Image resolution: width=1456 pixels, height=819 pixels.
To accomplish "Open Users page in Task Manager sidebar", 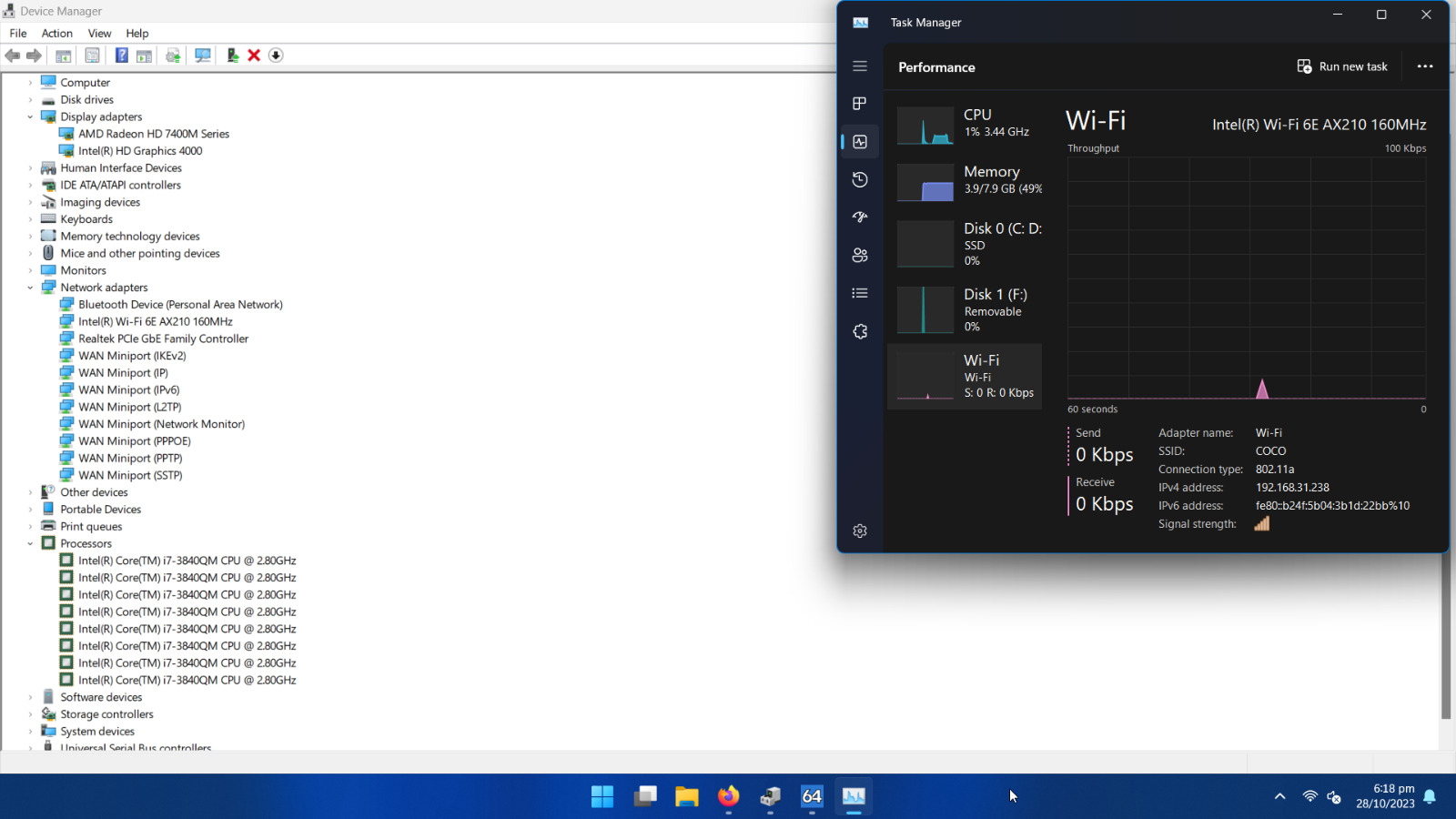I will point(860,256).
